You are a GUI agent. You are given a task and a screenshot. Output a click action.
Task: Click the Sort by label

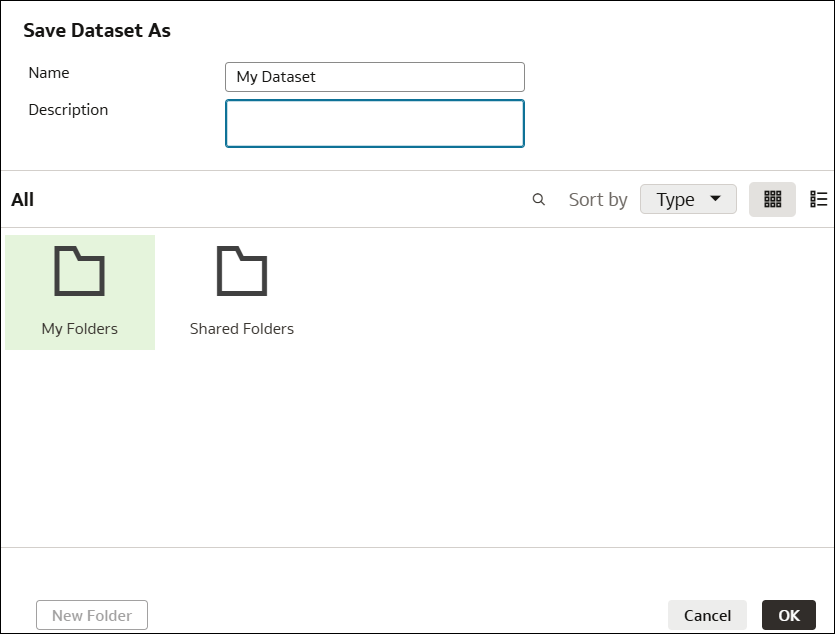(x=598, y=200)
